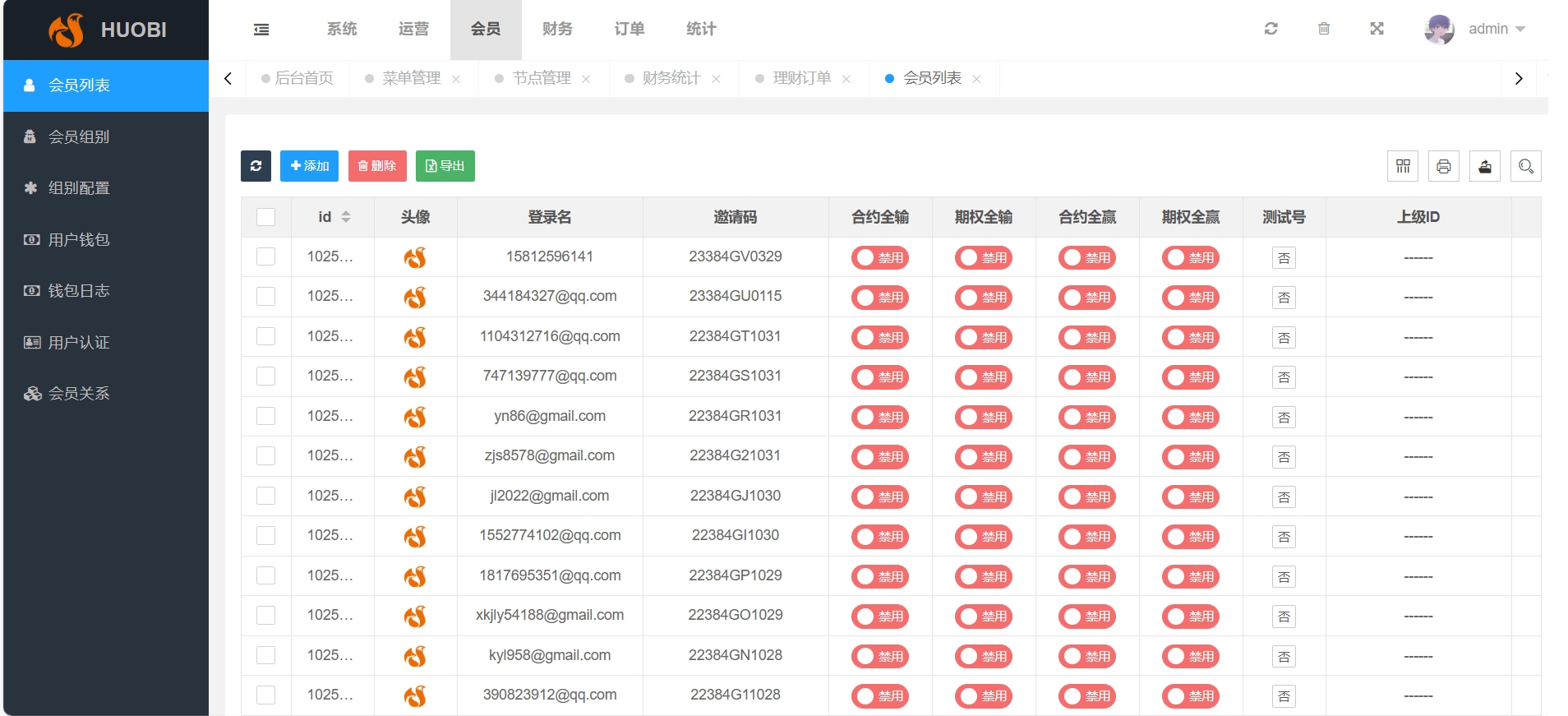Sort table by id column arrows
1568x716 pixels.
[x=346, y=217]
